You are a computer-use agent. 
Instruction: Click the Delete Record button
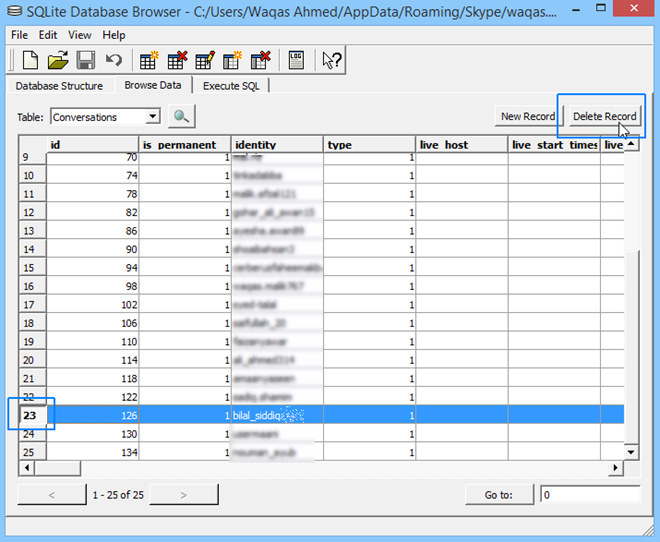(x=604, y=116)
